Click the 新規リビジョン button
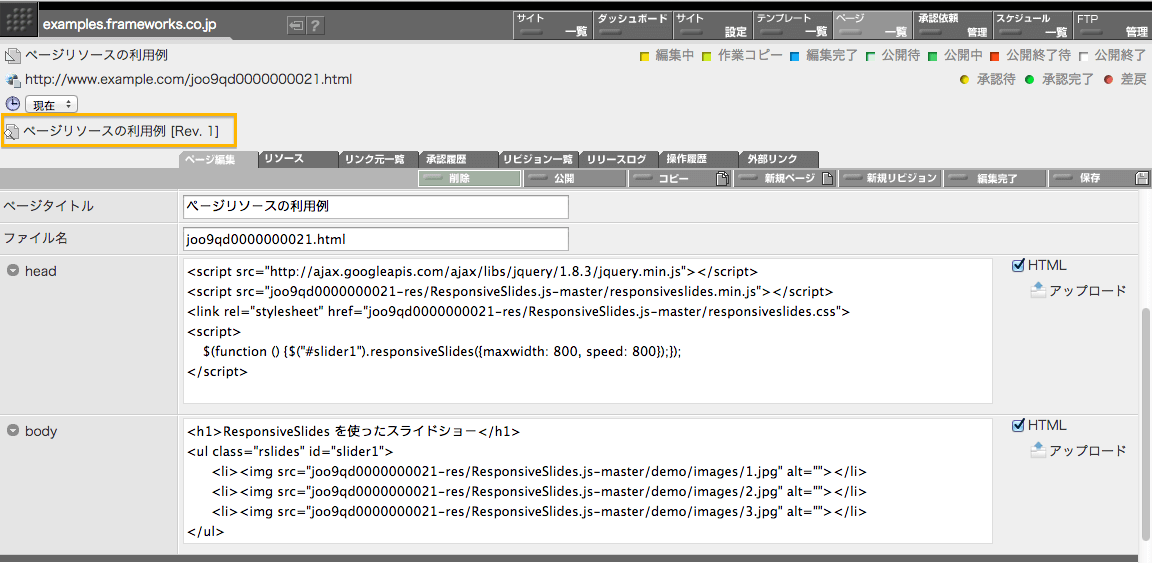The image size is (1152, 563). coord(890,179)
